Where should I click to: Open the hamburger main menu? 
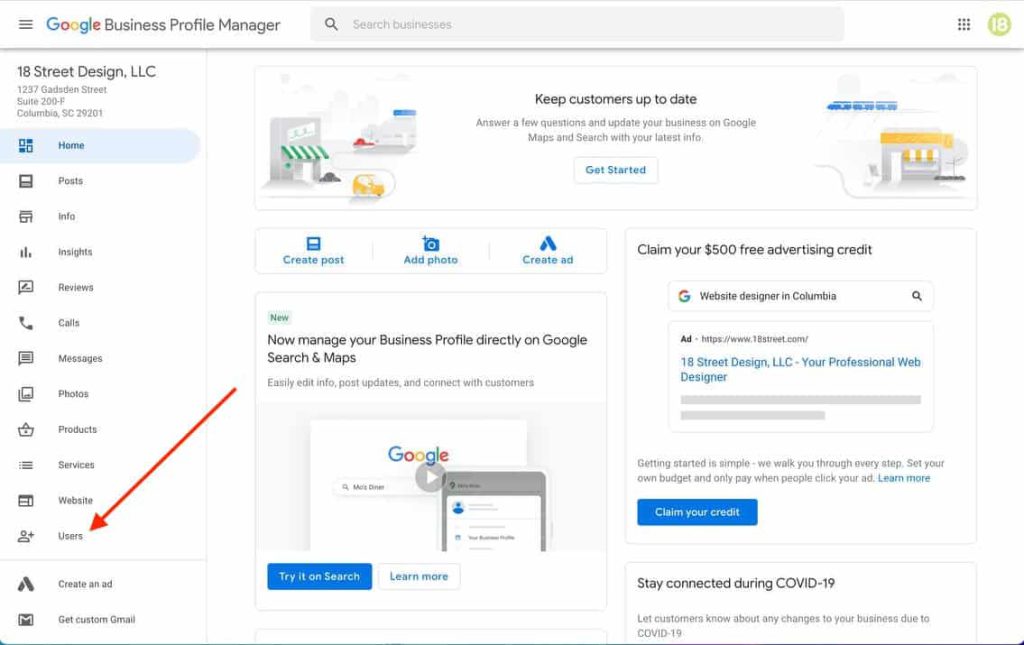click(25, 25)
